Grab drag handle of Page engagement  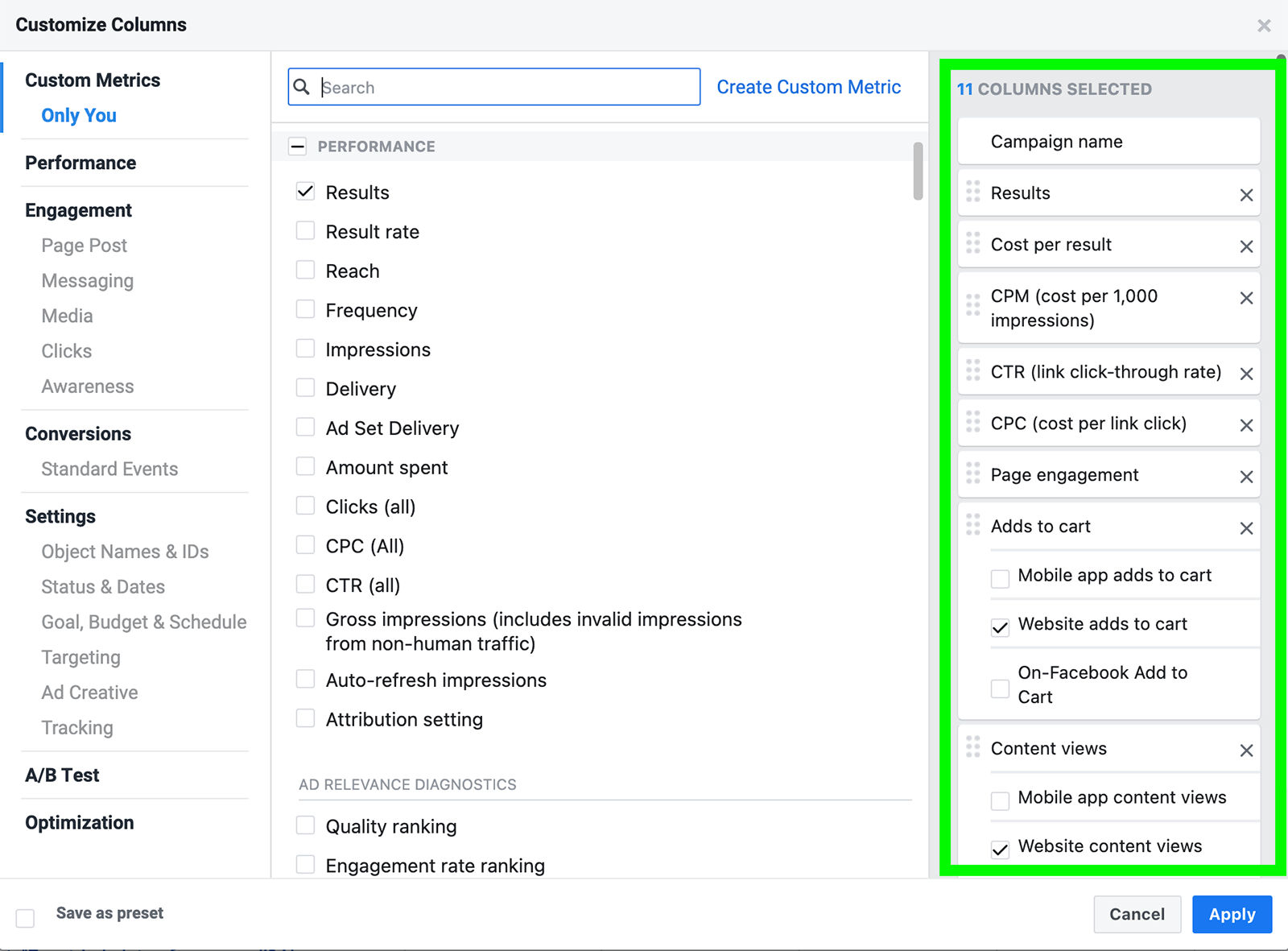point(973,473)
